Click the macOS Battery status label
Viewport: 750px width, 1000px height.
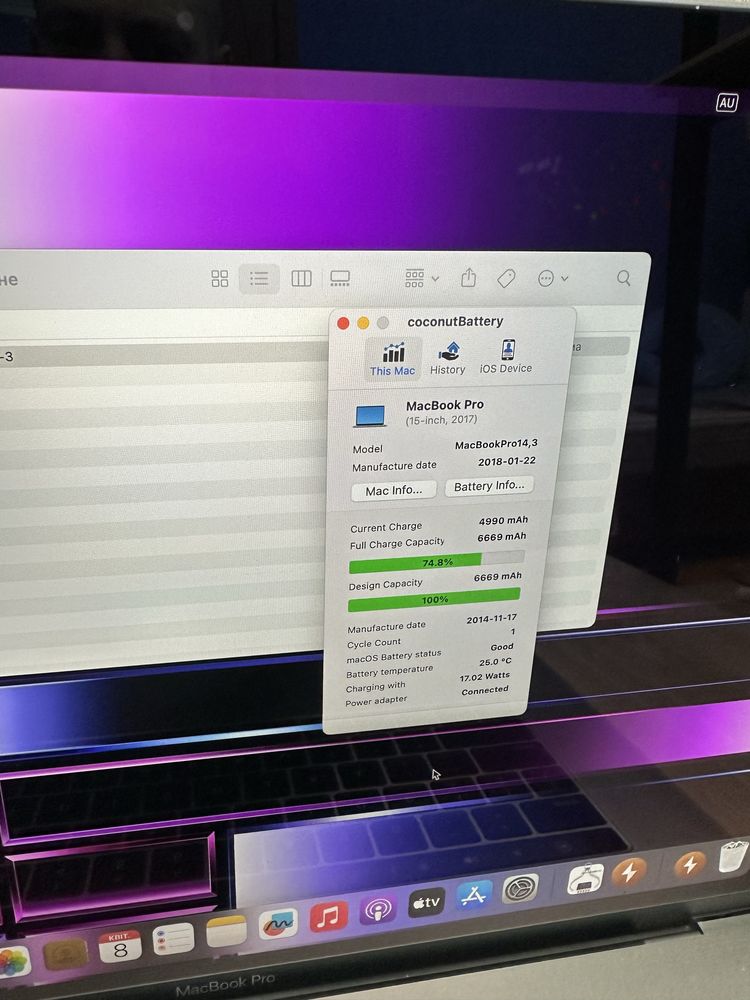pyautogui.click(x=393, y=656)
